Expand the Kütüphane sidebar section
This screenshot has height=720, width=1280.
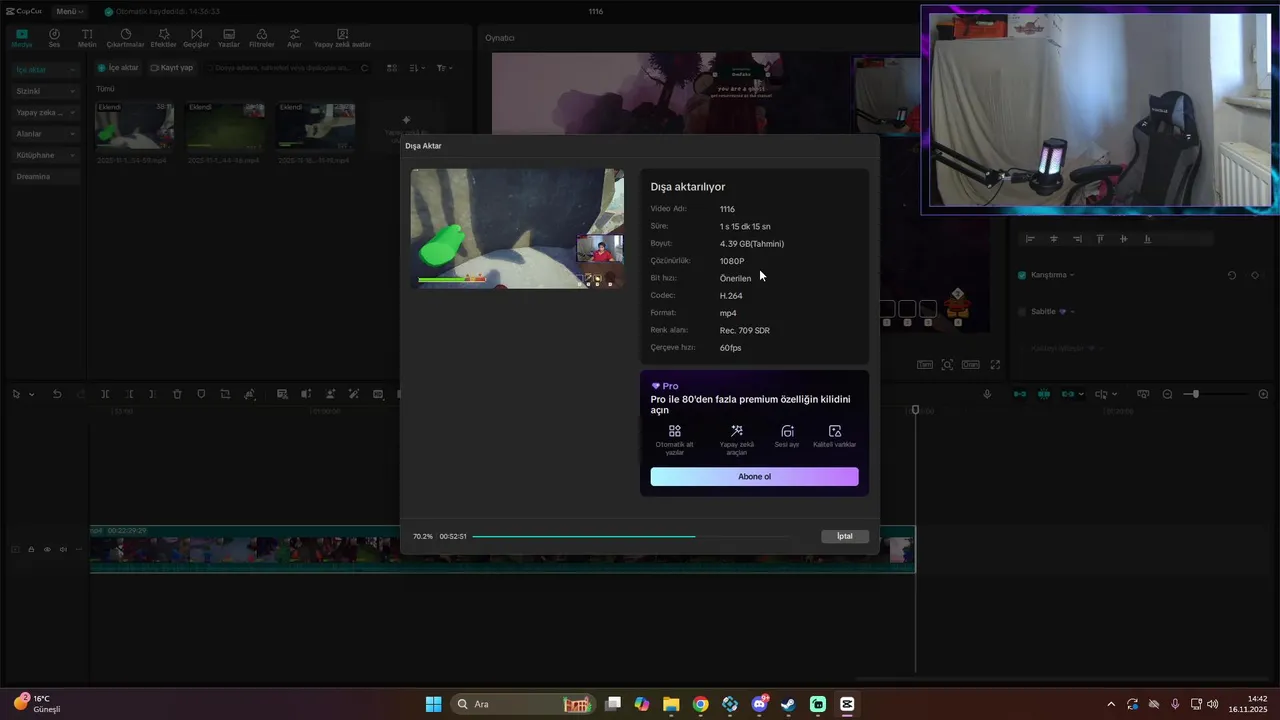pos(45,155)
